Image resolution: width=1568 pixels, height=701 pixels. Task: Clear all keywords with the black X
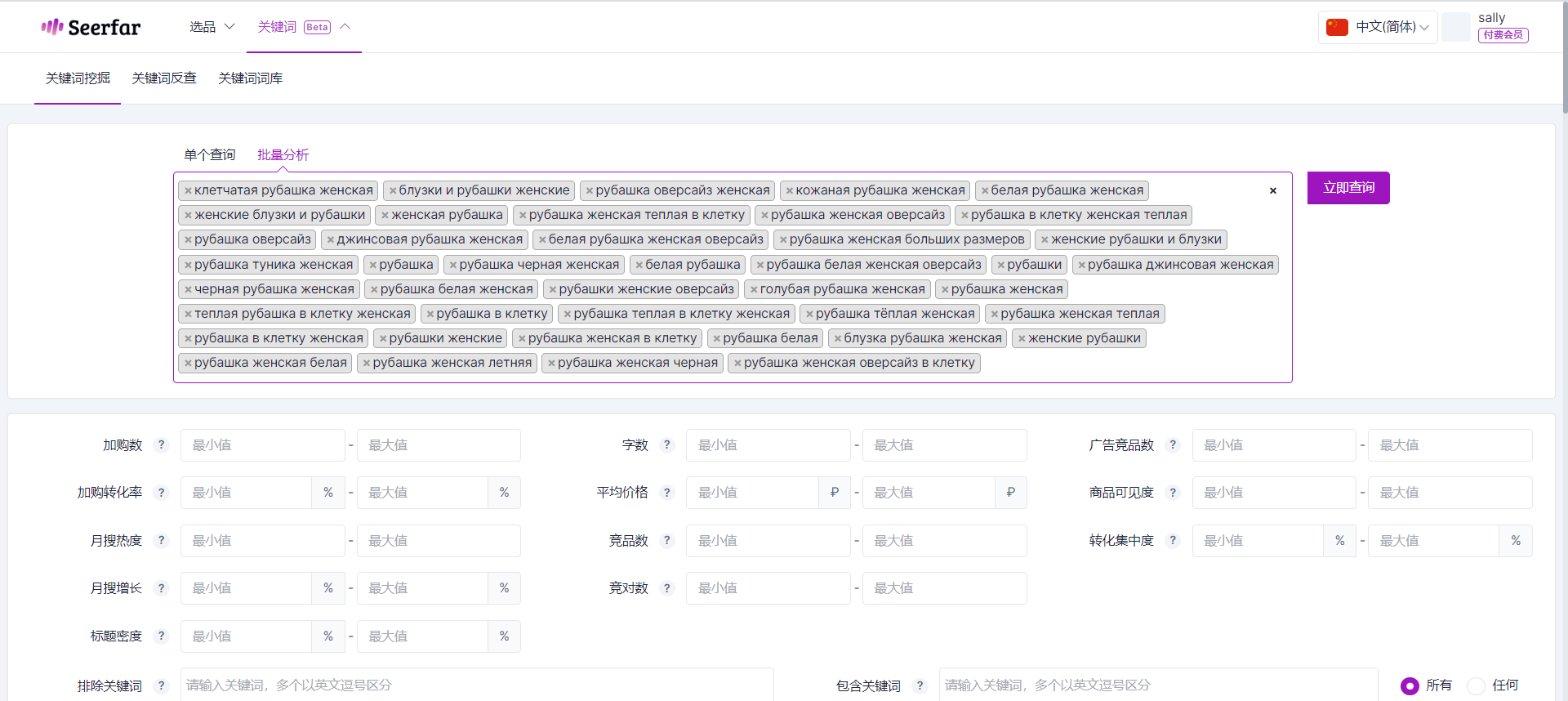[1273, 190]
